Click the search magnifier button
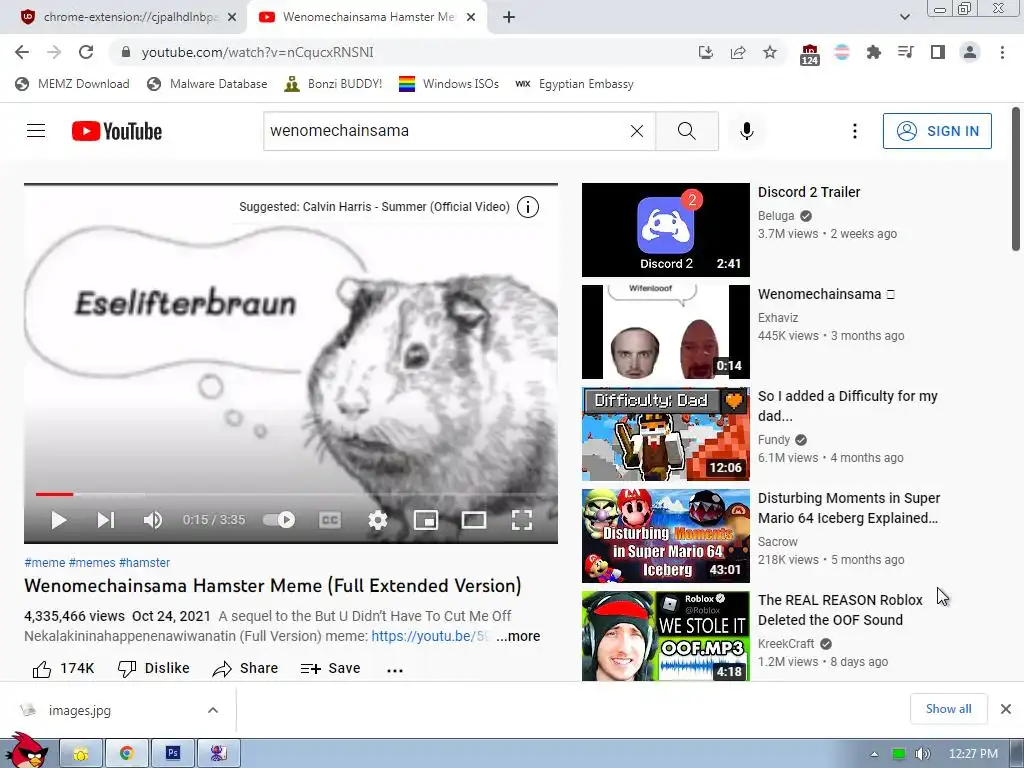 click(687, 131)
